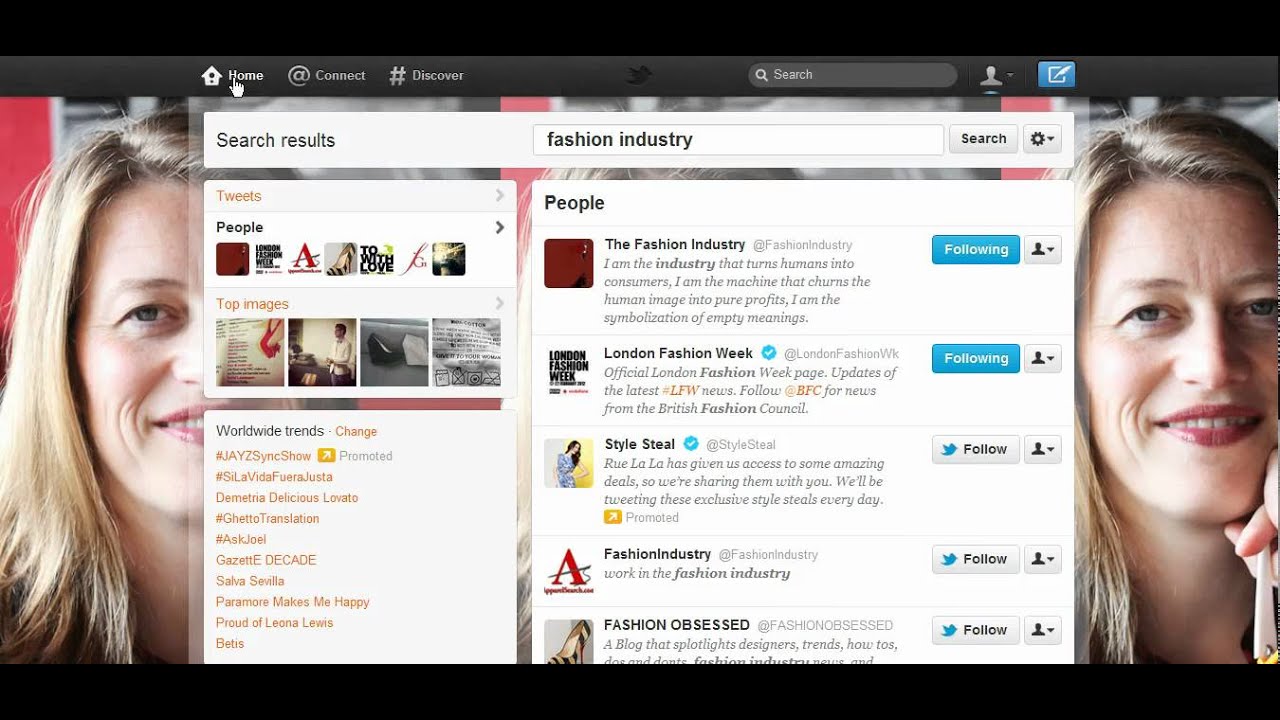
Task: Toggle Following for The Fashion Industry
Action: click(976, 250)
